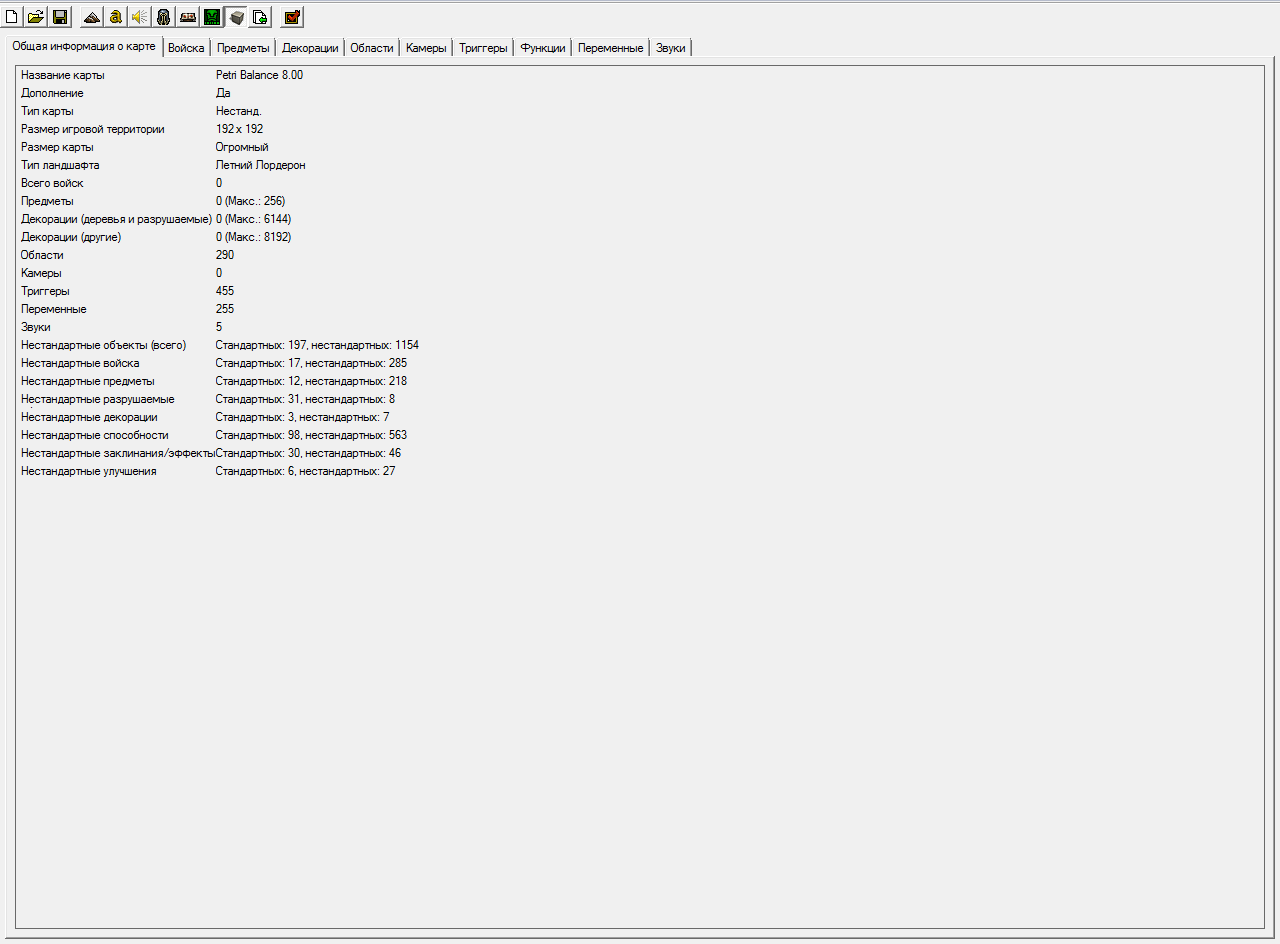Test the map with the red checkmark icon
Screen dimensions: 1280x944
click(x=292, y=17)
